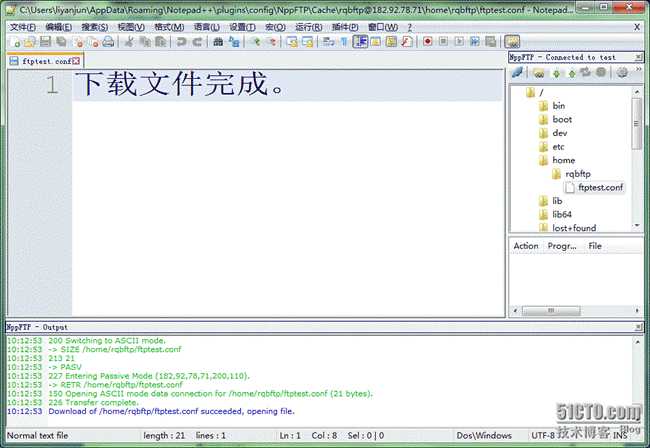Click the NppFTP abort transfer icon
The height and width of the screenshot is (448, 650).
[x=601, y=73]
